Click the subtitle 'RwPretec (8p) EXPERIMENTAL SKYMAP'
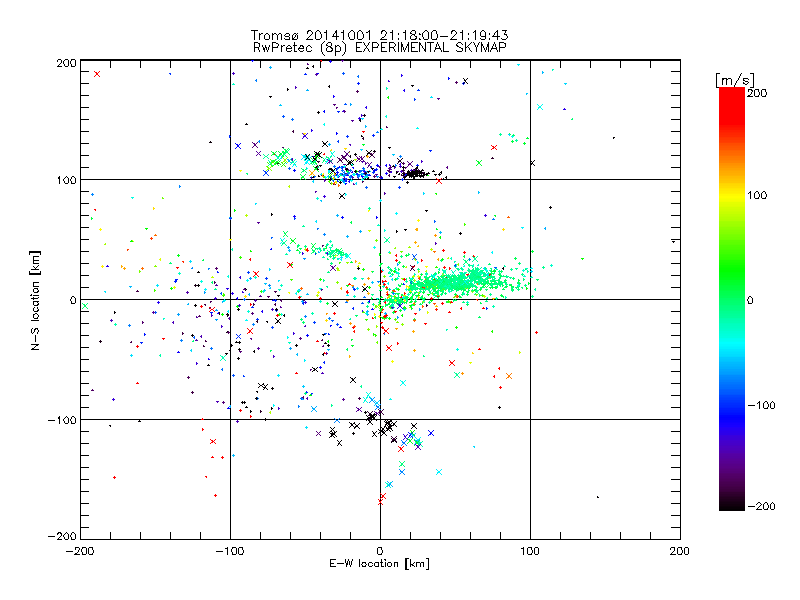 [379, 48]
